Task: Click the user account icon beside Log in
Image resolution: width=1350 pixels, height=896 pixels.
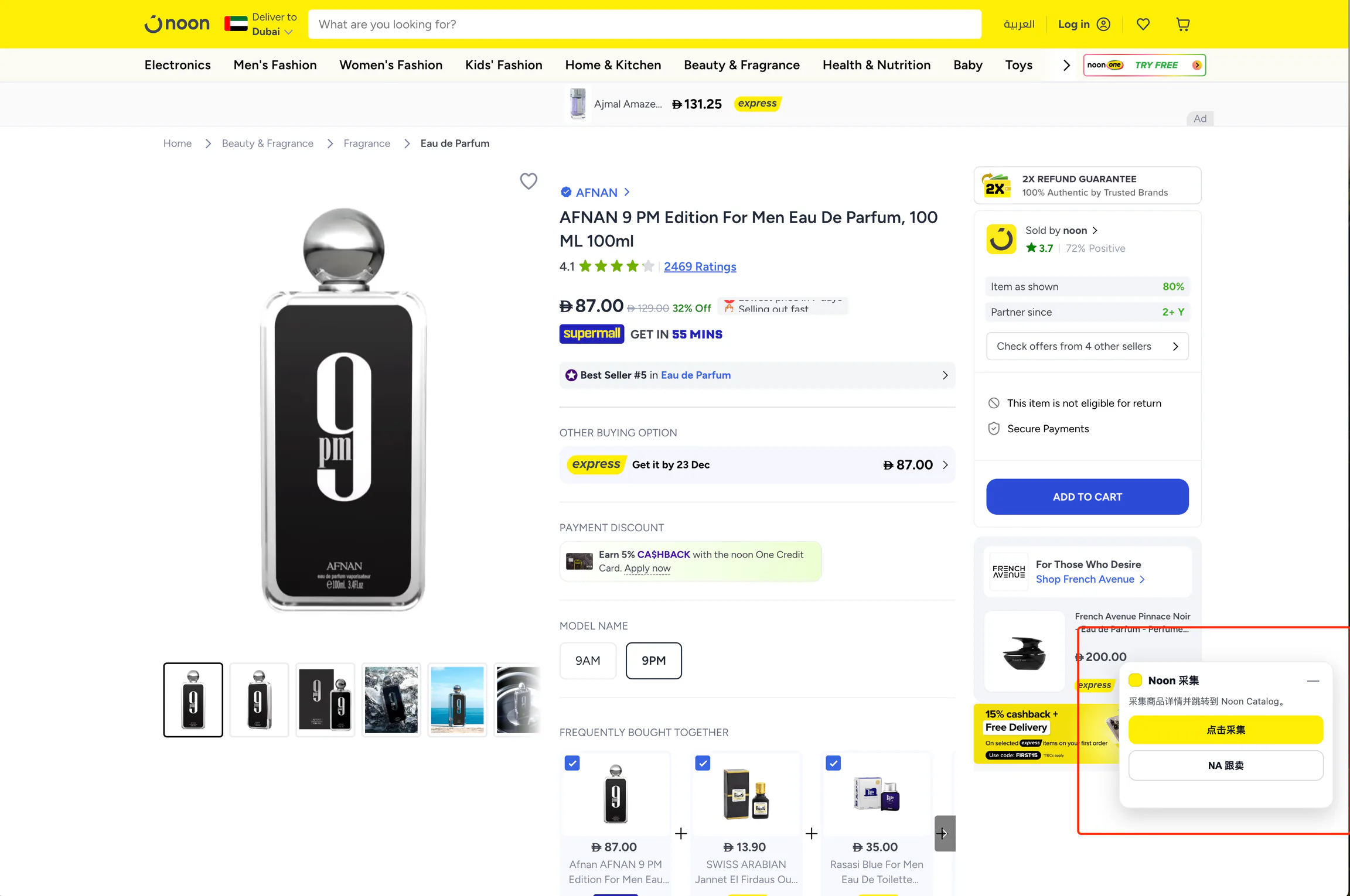Action: coord(1103,24)
